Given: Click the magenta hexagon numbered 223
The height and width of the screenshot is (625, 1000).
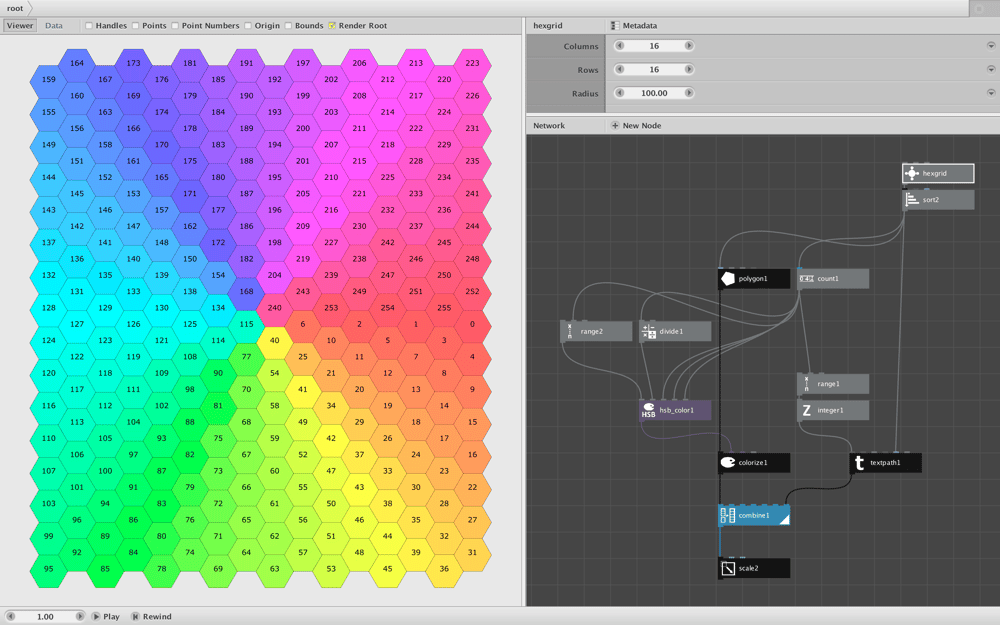Looking at the screenshot, I should [x=472, y=63].
